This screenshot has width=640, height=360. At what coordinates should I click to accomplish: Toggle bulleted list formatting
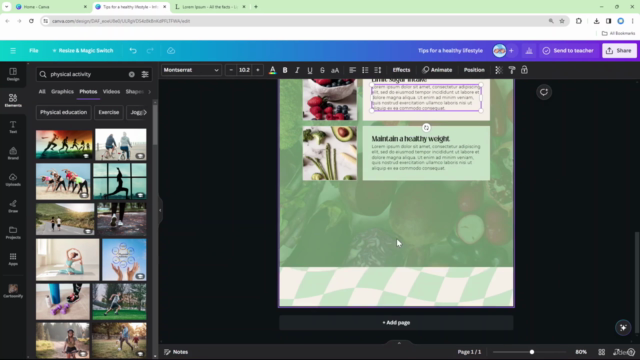[365, 70]
